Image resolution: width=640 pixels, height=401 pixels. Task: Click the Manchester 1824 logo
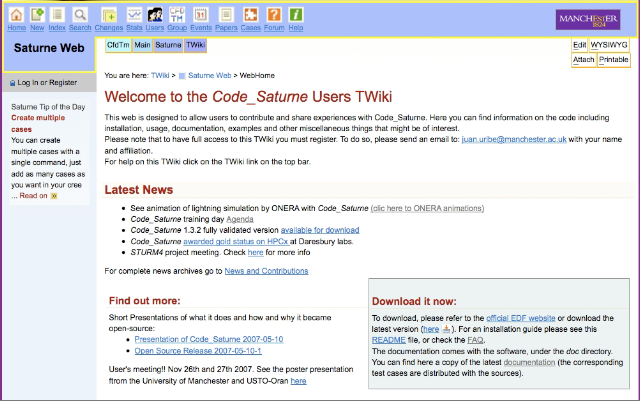(x=588, y=20)
